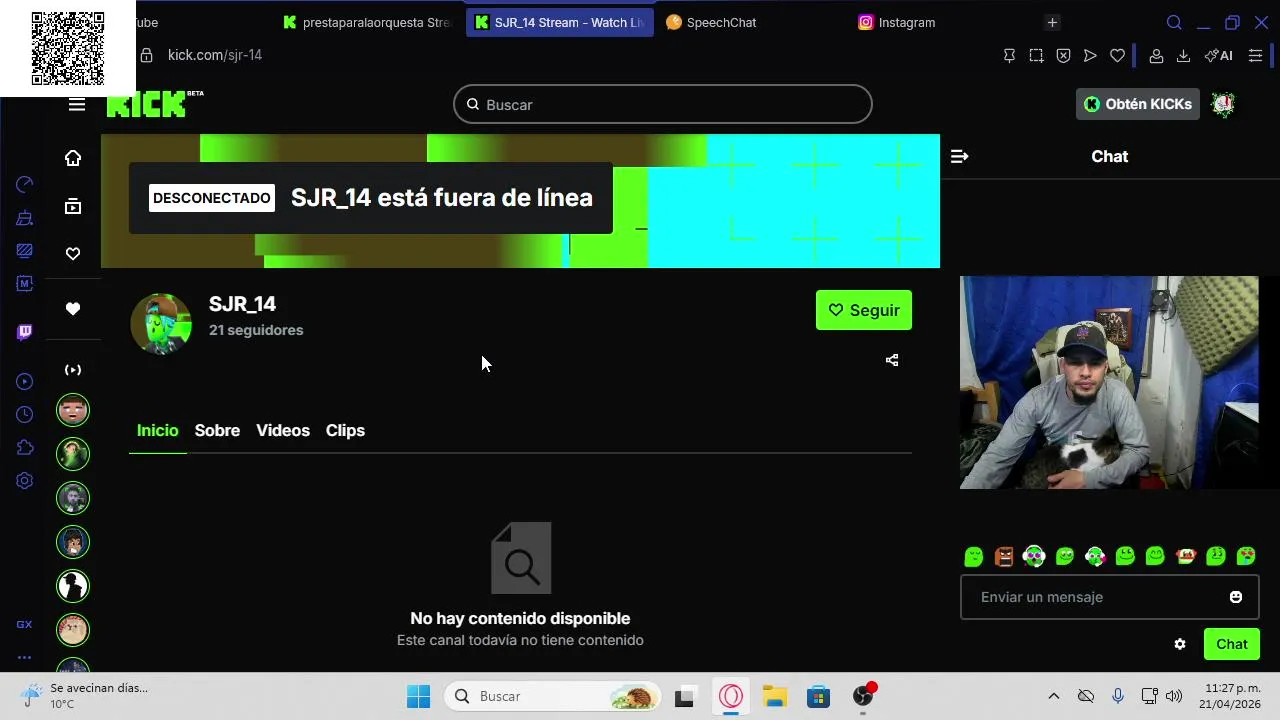Open Opera sidebar history clock icon
The height and width of the screenshot is (720, 1280).
(x=25, y=414)
